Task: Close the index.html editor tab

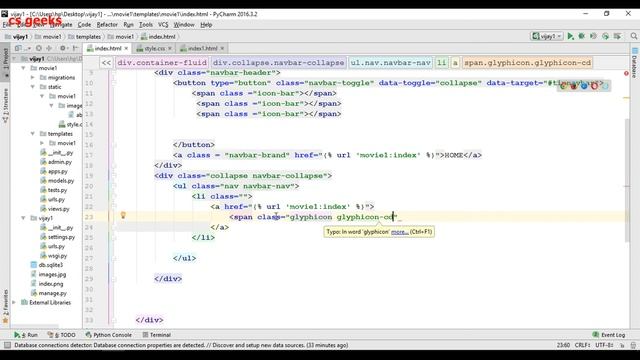Action: coord(126,48)
